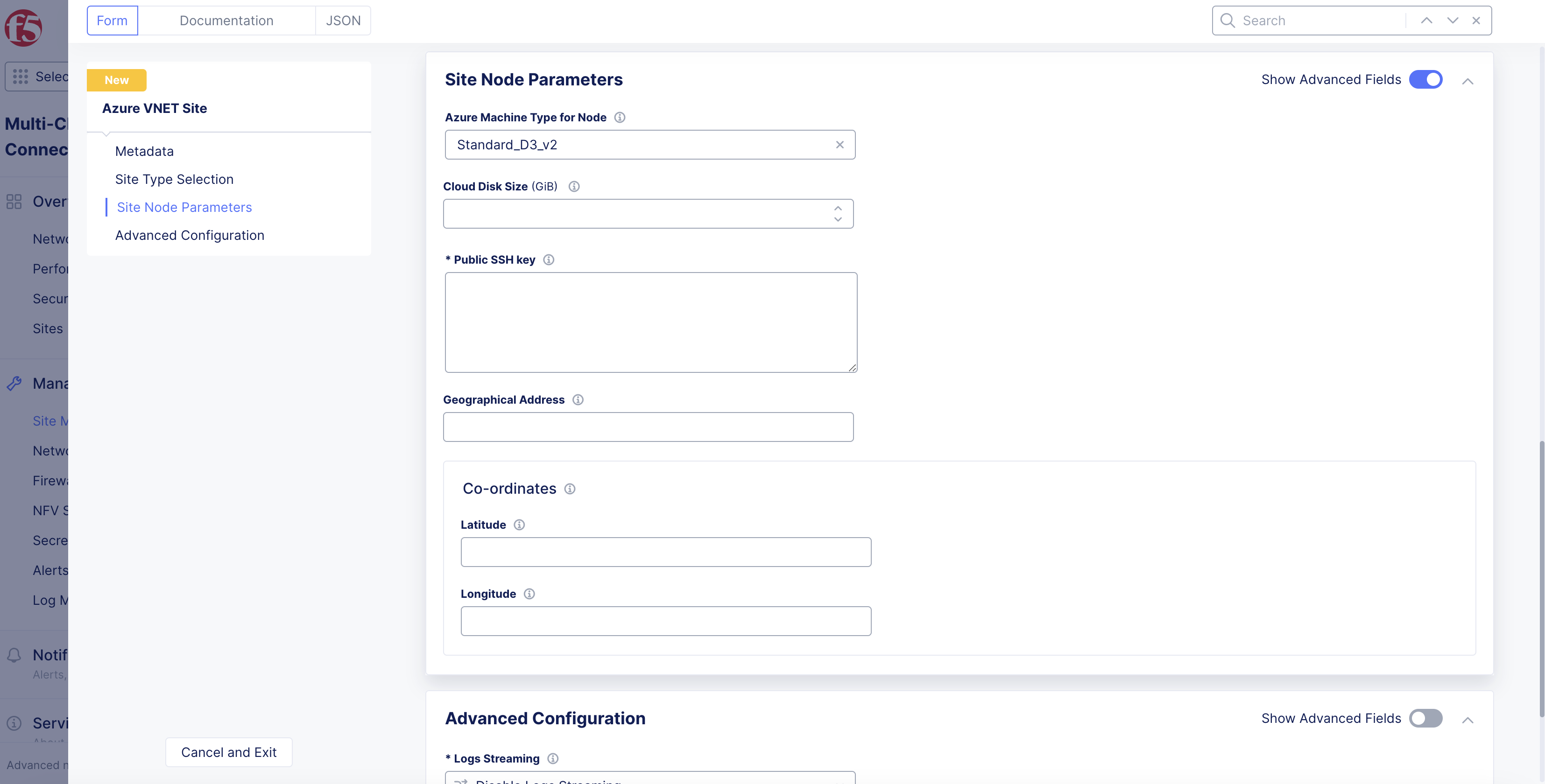Screen dimensions: 1545x784
Task: Click the next search result down arrow
Action: [1452, 20]
